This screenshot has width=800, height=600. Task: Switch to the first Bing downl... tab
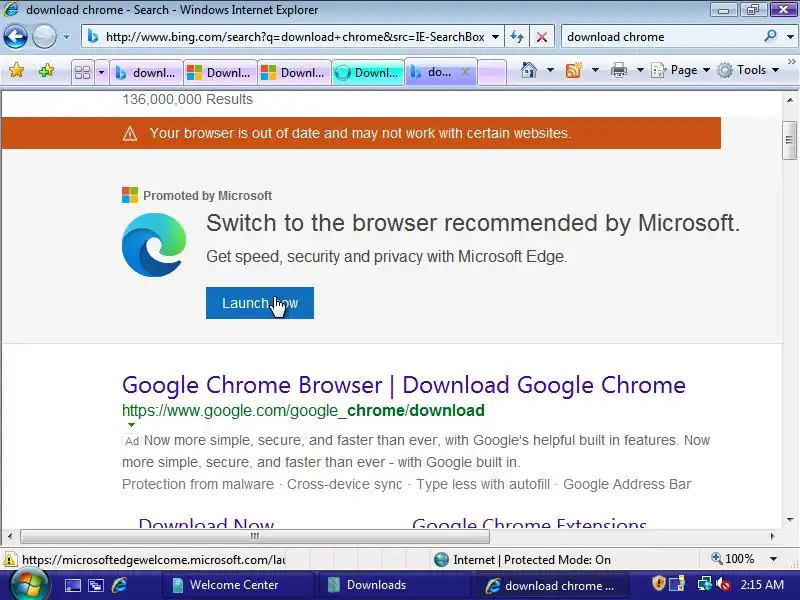pyautogui.click(x=147, y=72)
